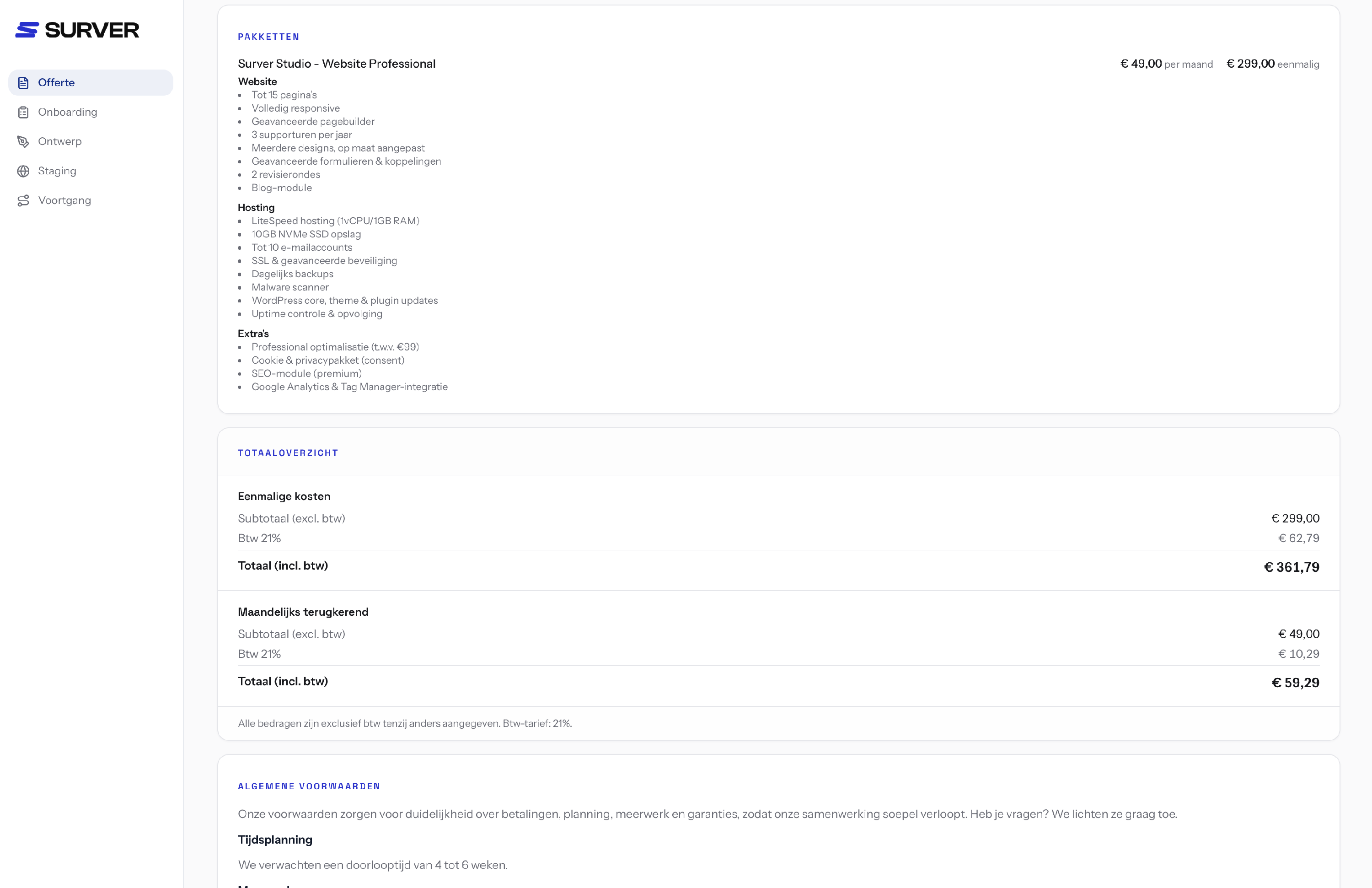1372x888 pixels.
Task: Click the one-time total € 361,79
Action: tap(1292, 567)
